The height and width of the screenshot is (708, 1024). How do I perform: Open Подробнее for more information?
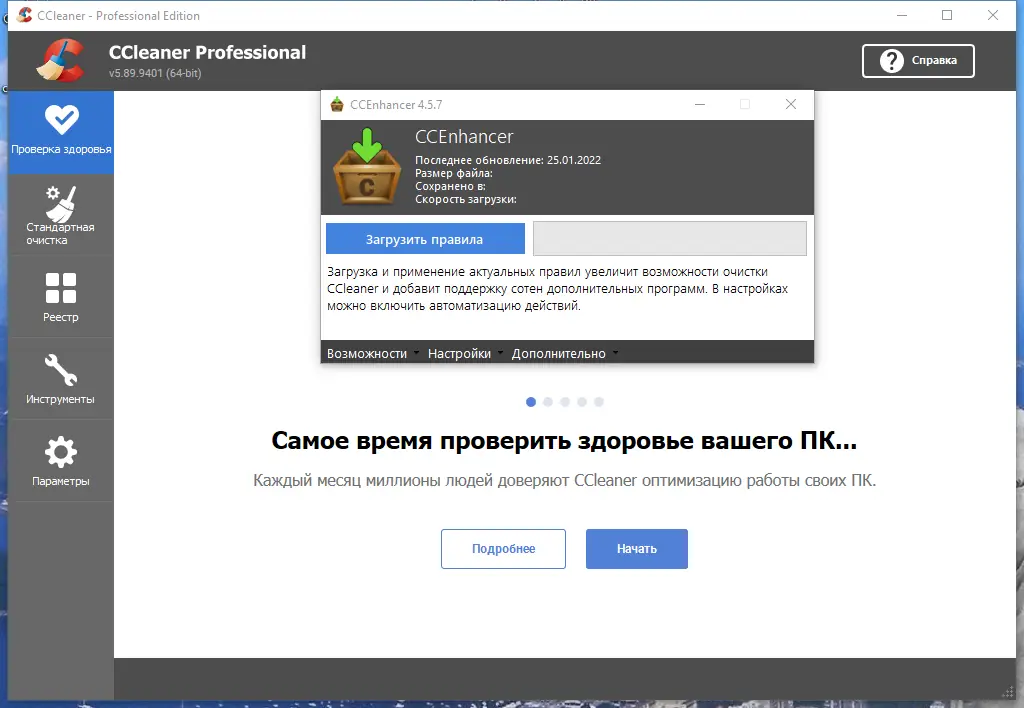pos(503,548)
